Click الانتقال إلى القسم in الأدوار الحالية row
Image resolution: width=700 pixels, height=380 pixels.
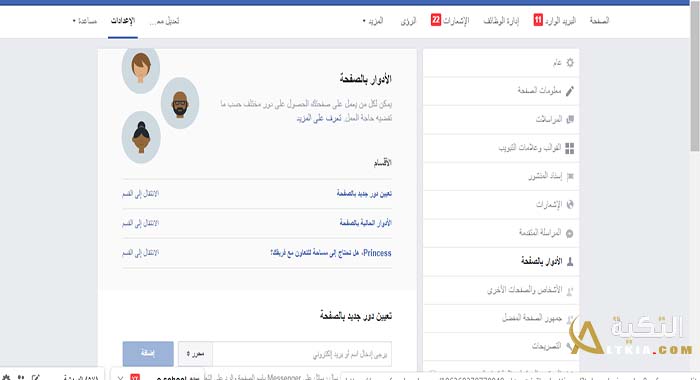pos(140,223)
